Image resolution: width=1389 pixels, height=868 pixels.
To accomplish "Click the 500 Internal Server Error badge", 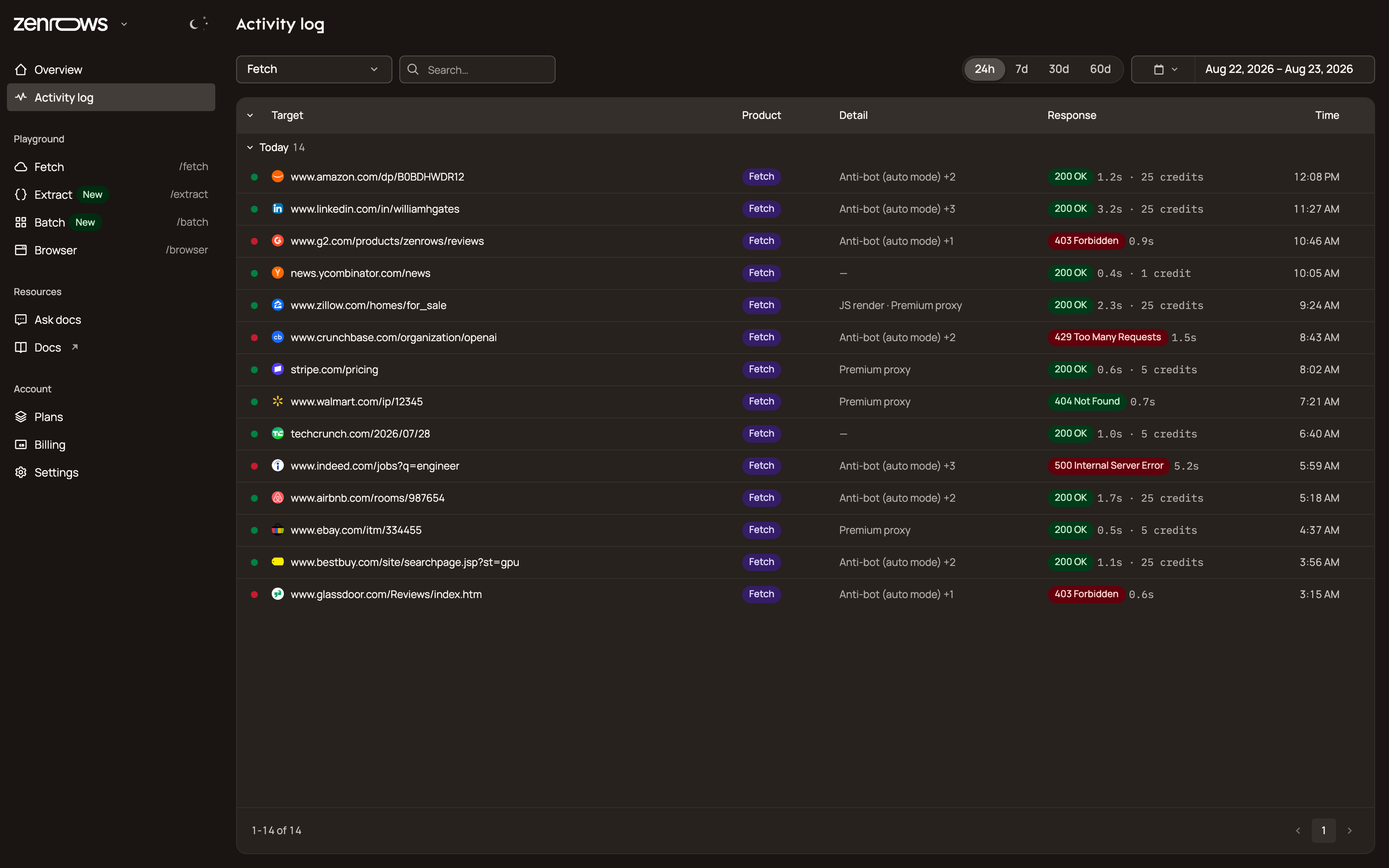I will pyautogui.click(x=1108, y=466).
